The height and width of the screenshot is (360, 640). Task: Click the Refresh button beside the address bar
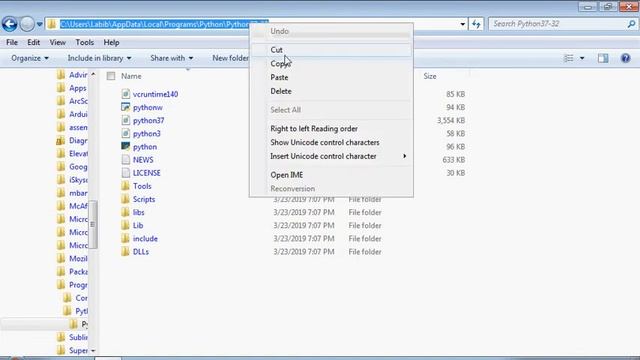(x=476, y=24)
